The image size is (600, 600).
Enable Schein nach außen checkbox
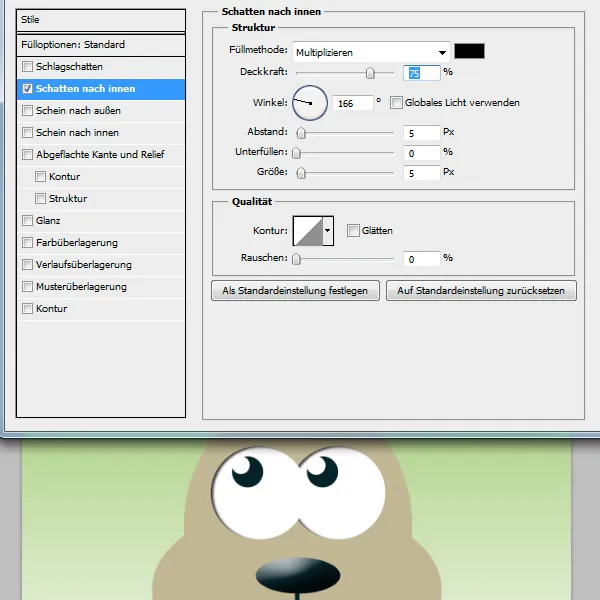pos(27,111)
